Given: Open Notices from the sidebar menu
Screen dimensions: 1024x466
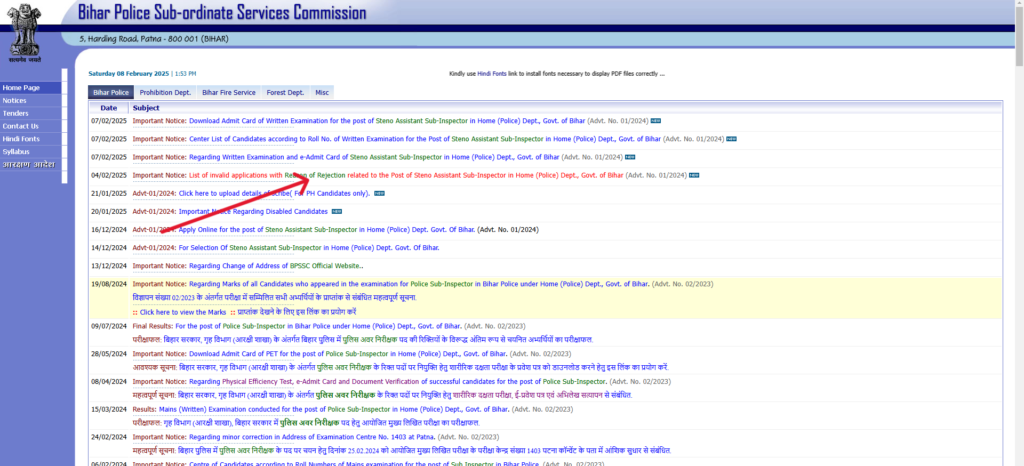Looking at the screenshot, I should click(31, 101).
